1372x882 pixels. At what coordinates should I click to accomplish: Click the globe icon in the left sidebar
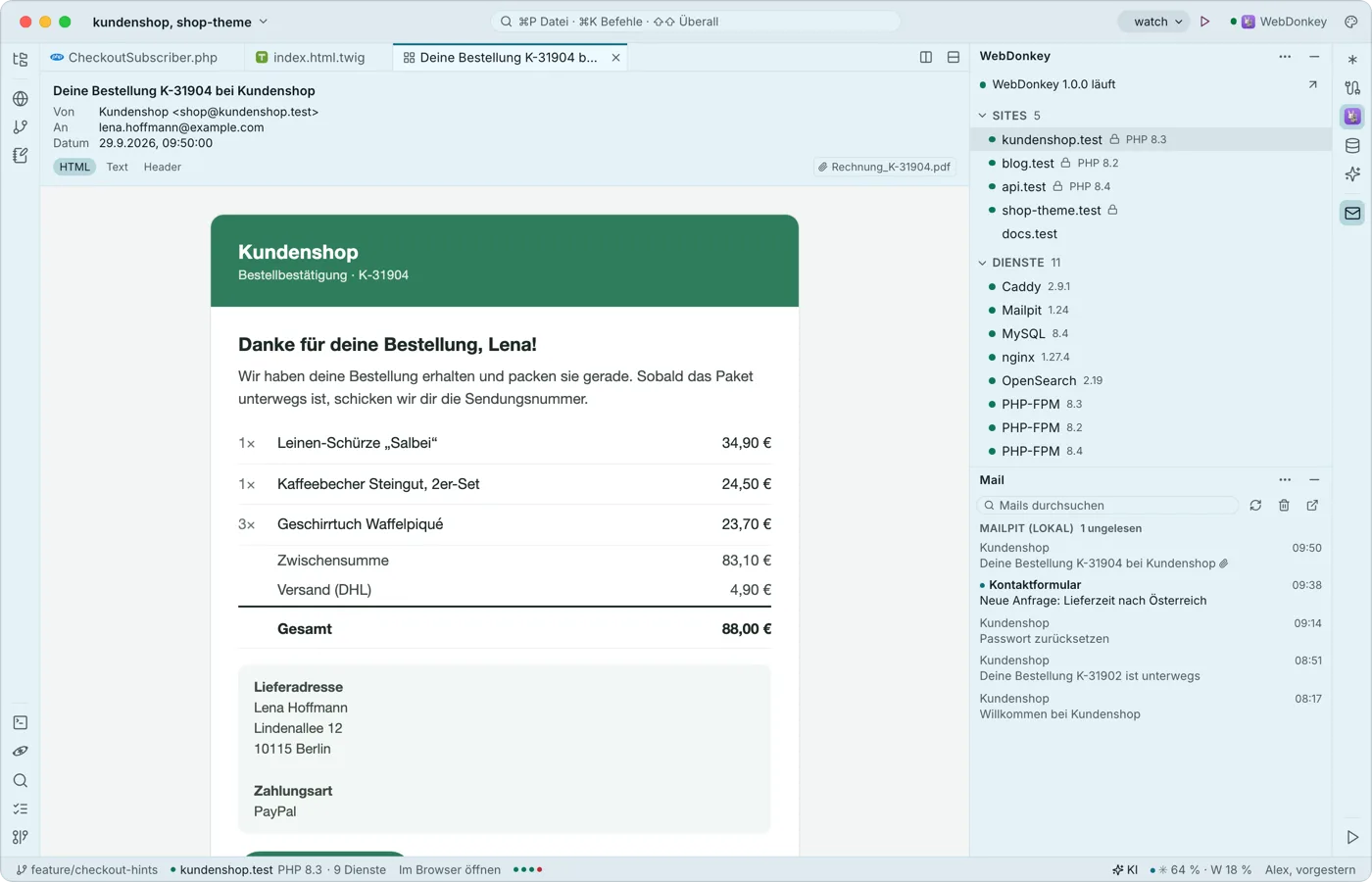pyautogui.click(x=20, y=98)
